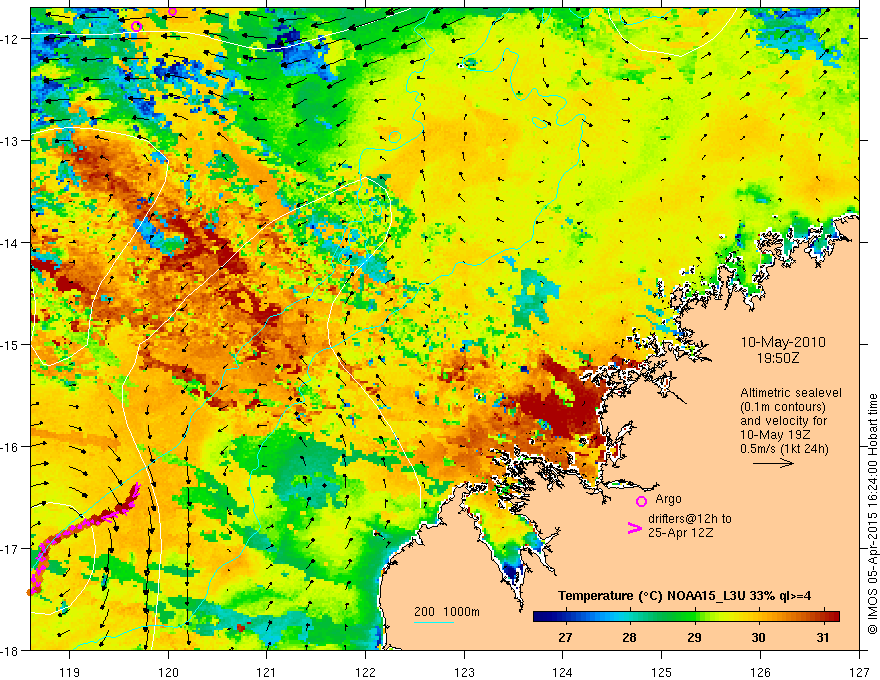Click the green 29 degree section of color bar
Viewport: 880px width, 680px height.
[694, 617]
